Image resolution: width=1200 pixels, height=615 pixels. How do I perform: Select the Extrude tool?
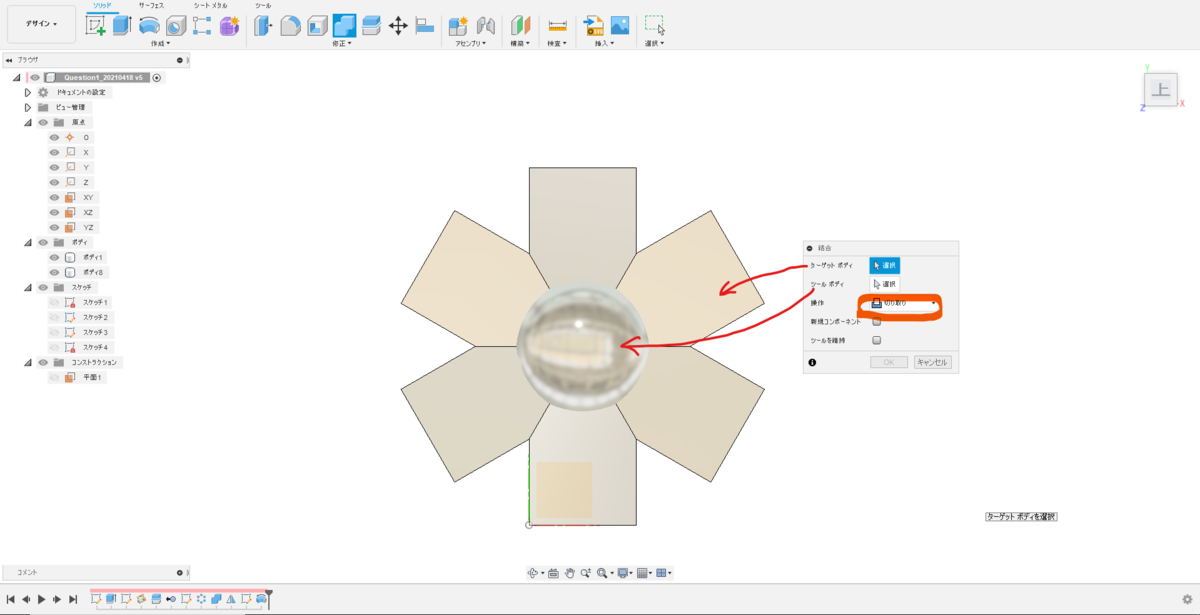(x=122, y=26)
